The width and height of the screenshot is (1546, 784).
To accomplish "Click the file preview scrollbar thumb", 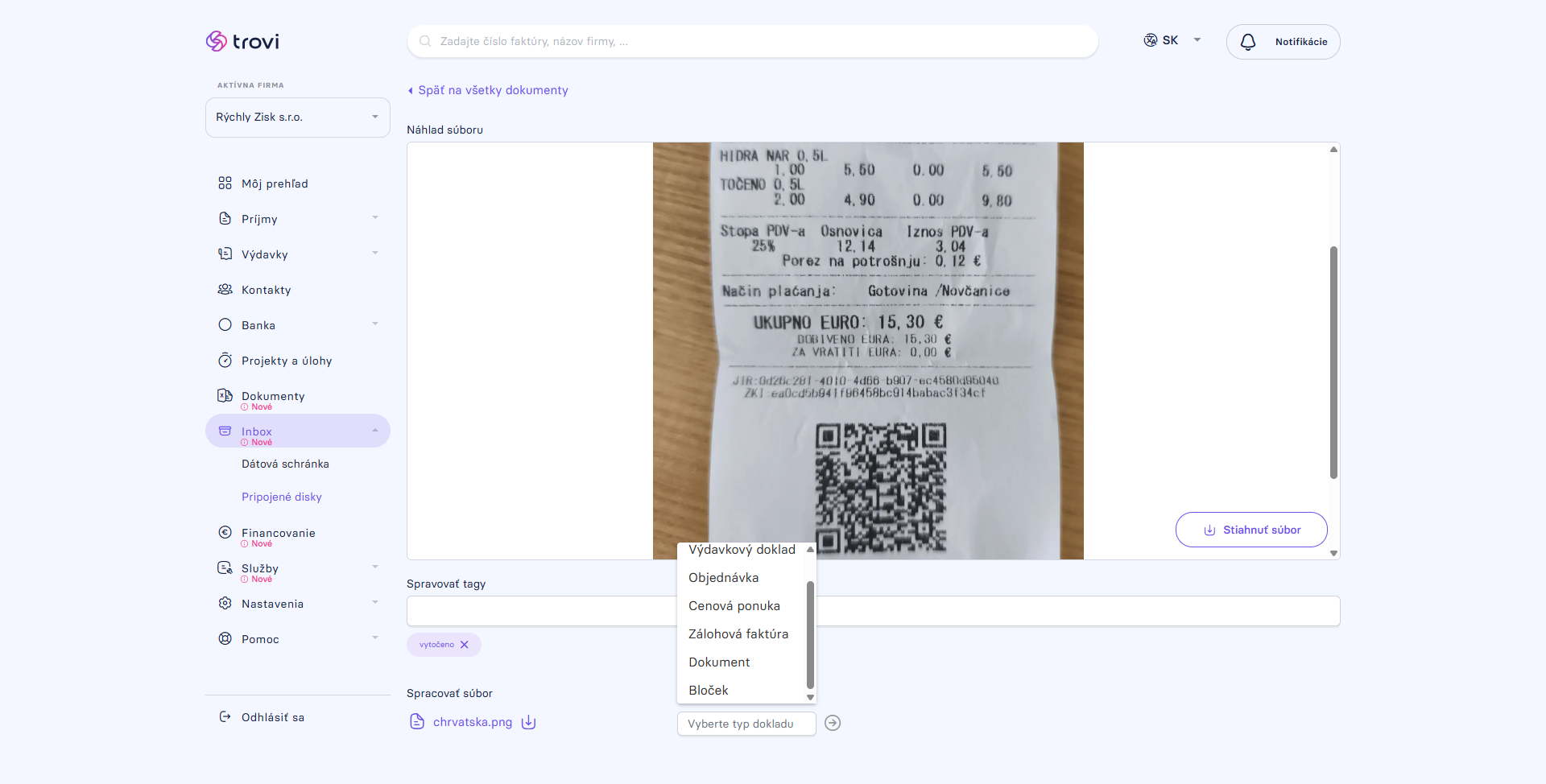I will point(1333,362).
